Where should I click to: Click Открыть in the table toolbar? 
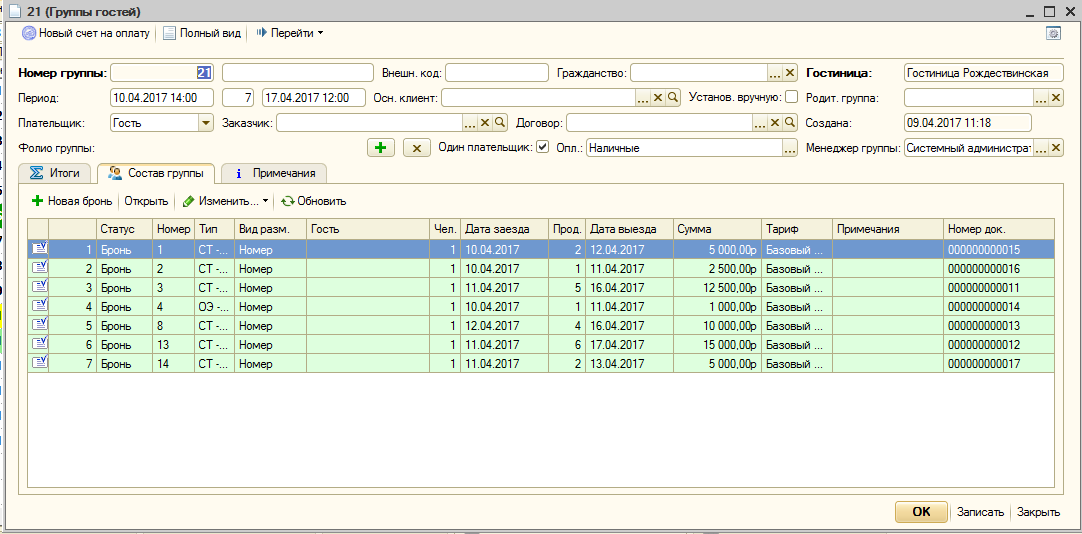pos(146,201)
